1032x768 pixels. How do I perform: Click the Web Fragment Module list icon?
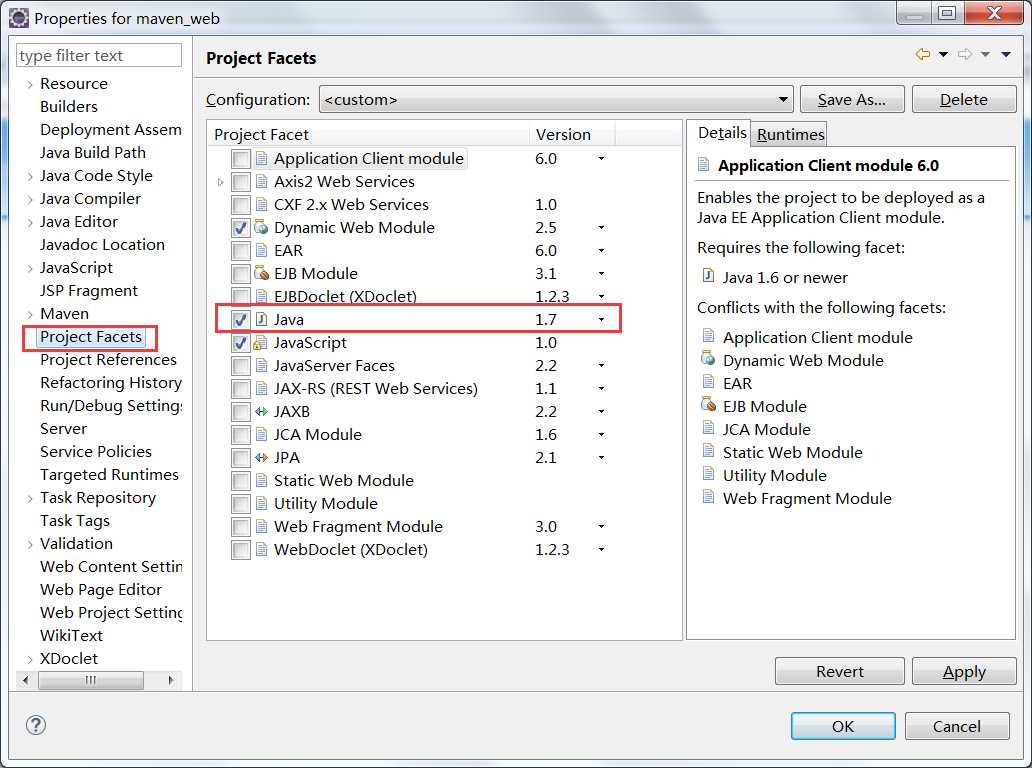(x=261, y=527)
